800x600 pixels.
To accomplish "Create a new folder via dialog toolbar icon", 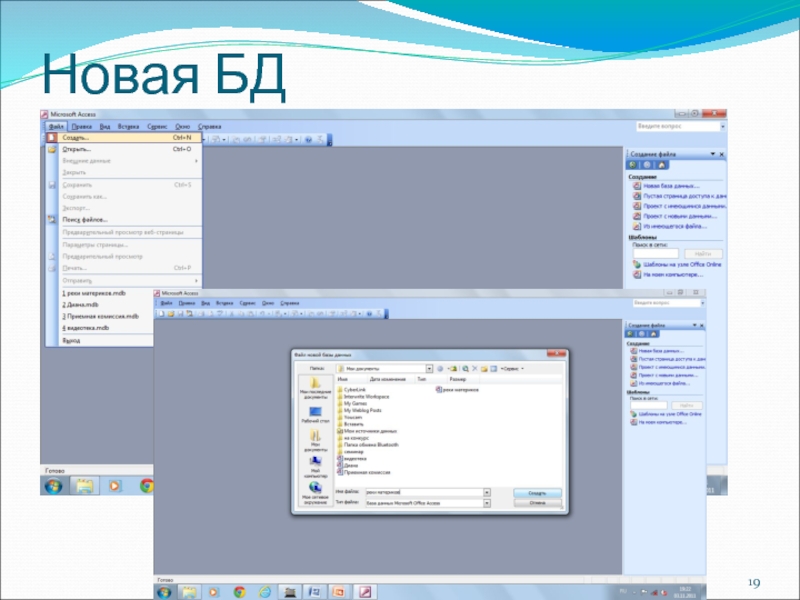I will [x=484, y=368].
